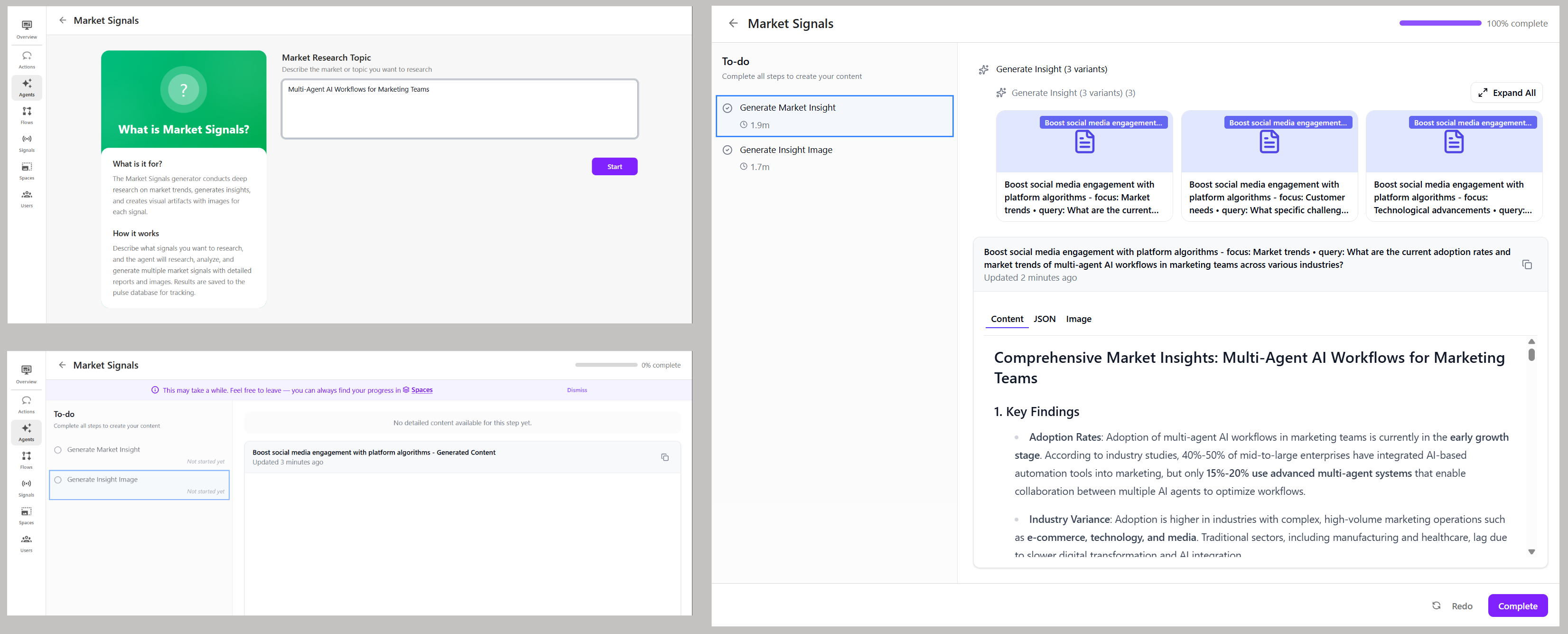Image resolution: width=1568 pixels, height=634 pixels.
Task: Select unstarted Generate Insight Image step radio
Action: [x=58, y=480]
